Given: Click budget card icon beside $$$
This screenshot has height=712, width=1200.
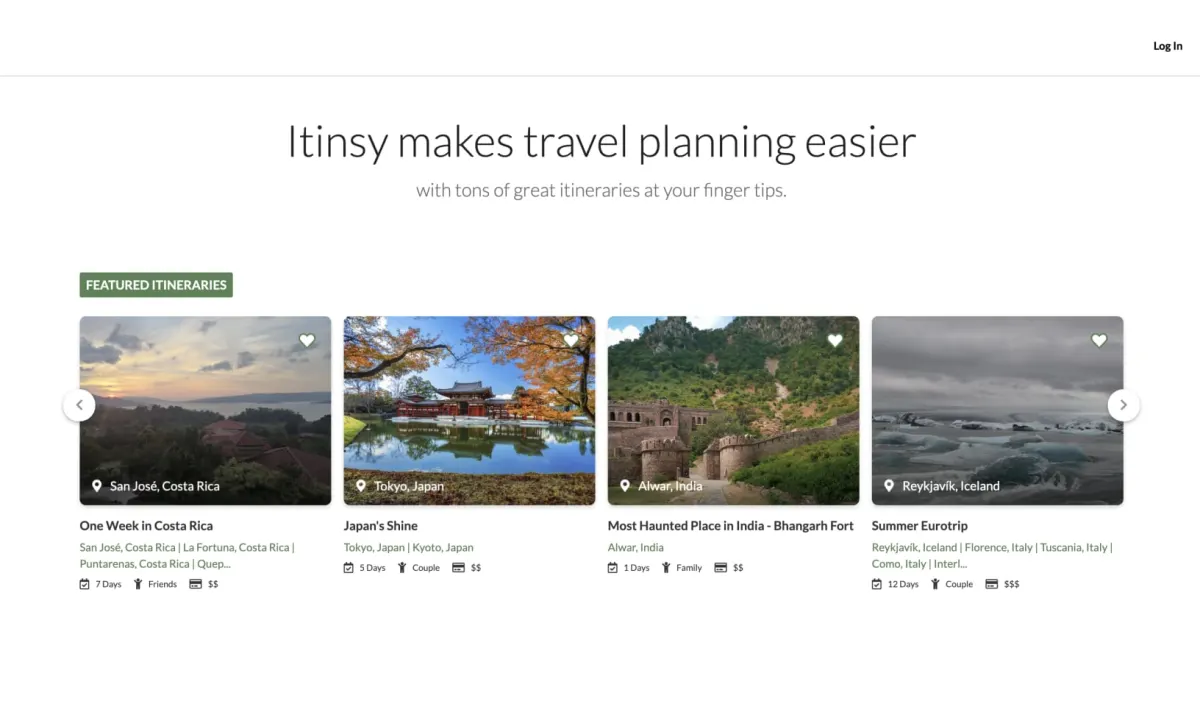Looking at the screenshot, I should click(x=991, y=584).
